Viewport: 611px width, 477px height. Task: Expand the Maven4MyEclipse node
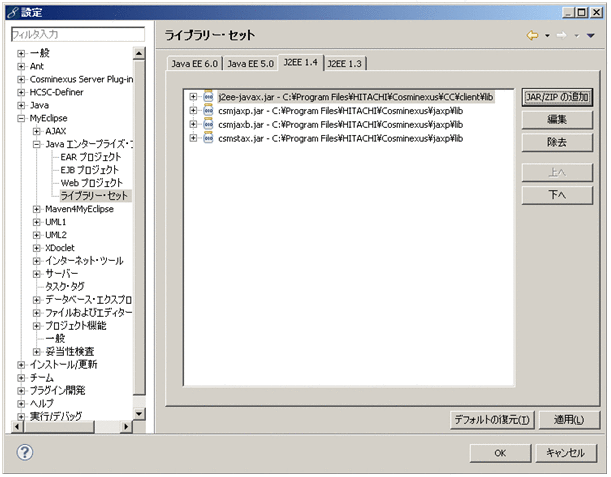[x=36, y=209]
